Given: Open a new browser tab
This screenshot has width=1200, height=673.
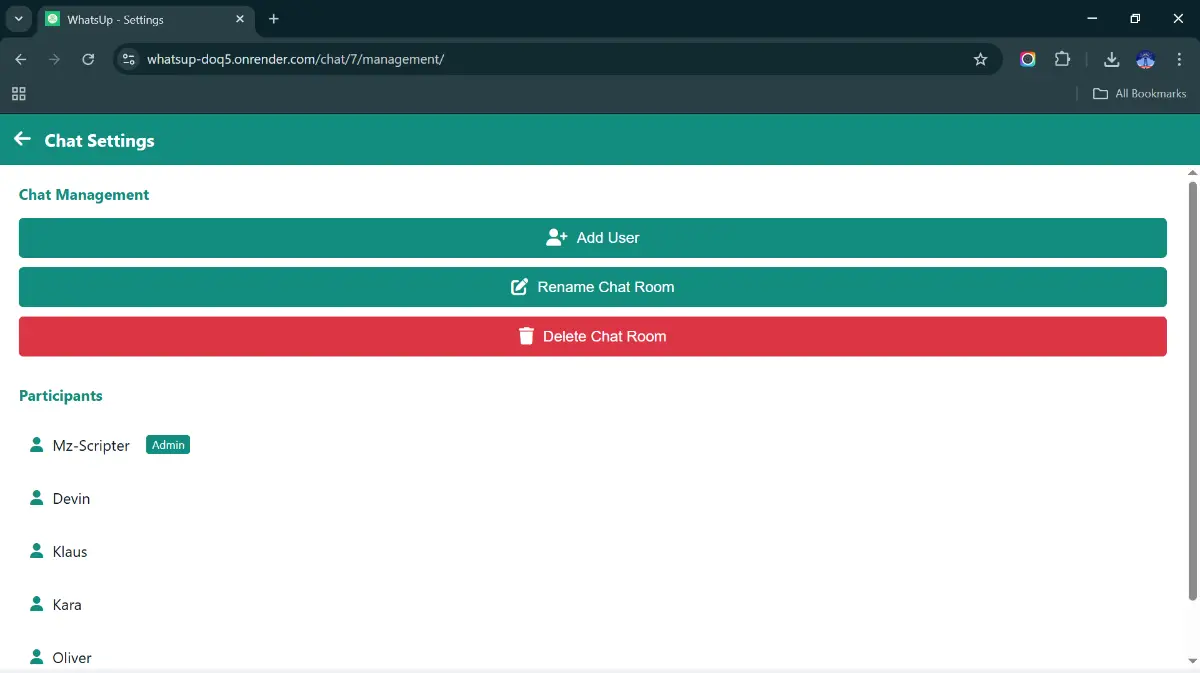Looking at the screenshot, I should [x=274, y=19].
